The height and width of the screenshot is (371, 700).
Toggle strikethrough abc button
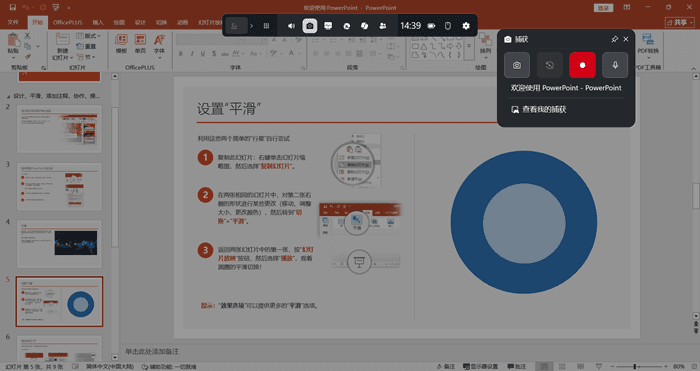coord(225,54)
